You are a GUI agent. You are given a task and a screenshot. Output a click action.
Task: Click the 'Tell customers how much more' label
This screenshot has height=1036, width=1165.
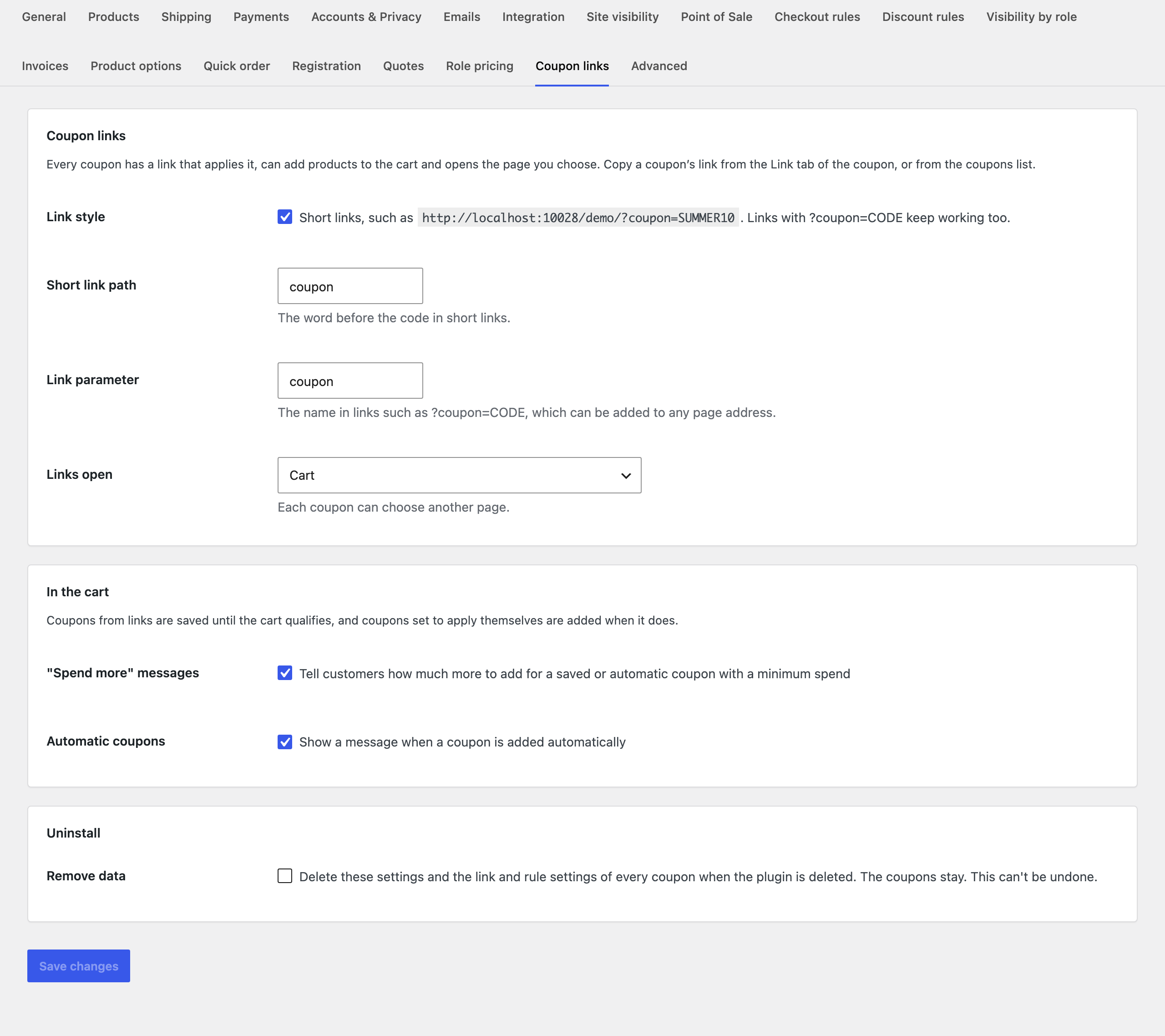pyautogui.click(x=574, y=674)
